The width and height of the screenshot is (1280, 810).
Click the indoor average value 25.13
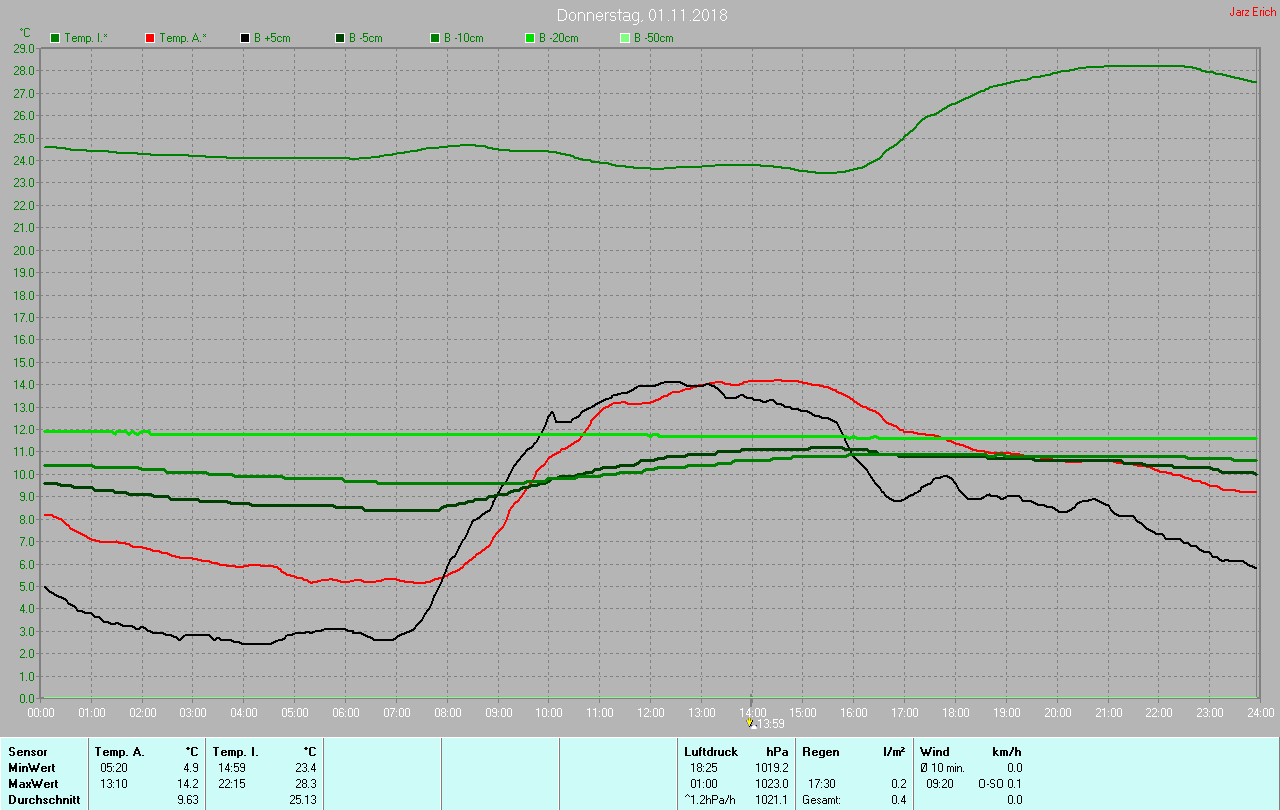(x=301, y=800)
